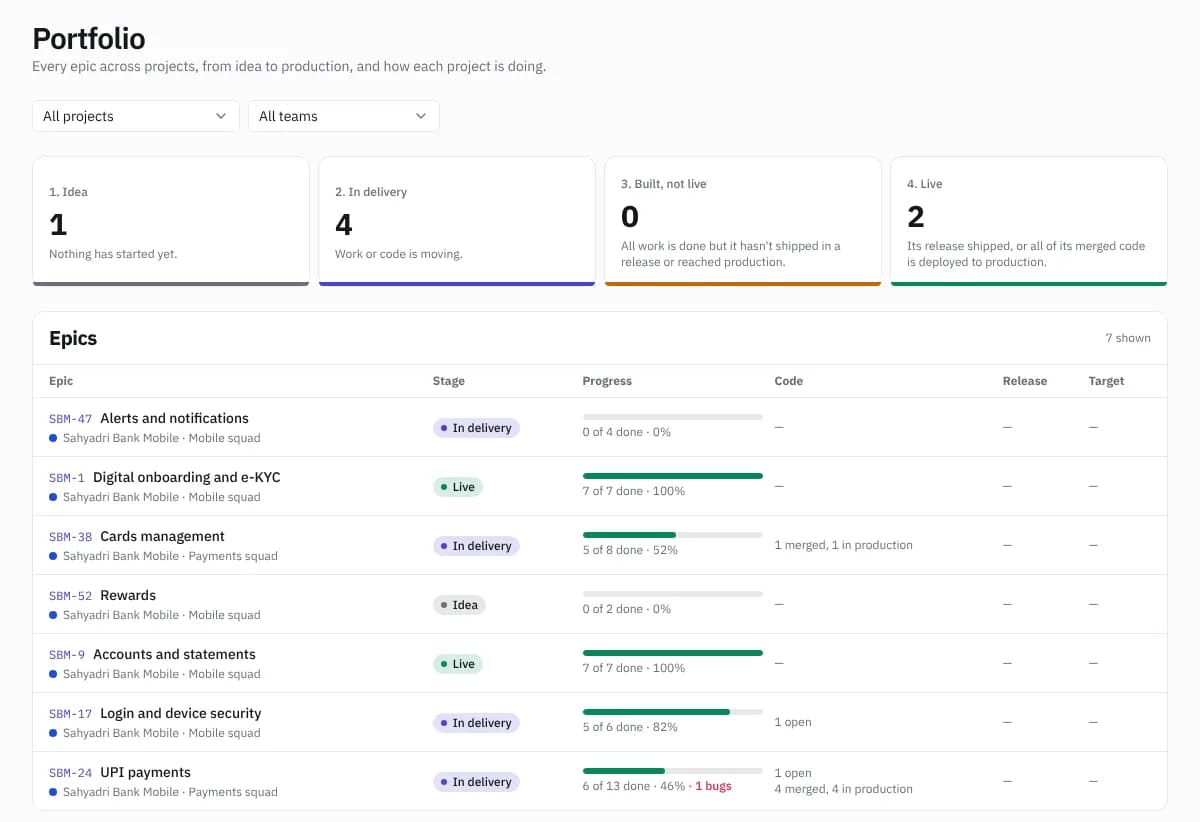Click the Target column header

point(1107,381)
